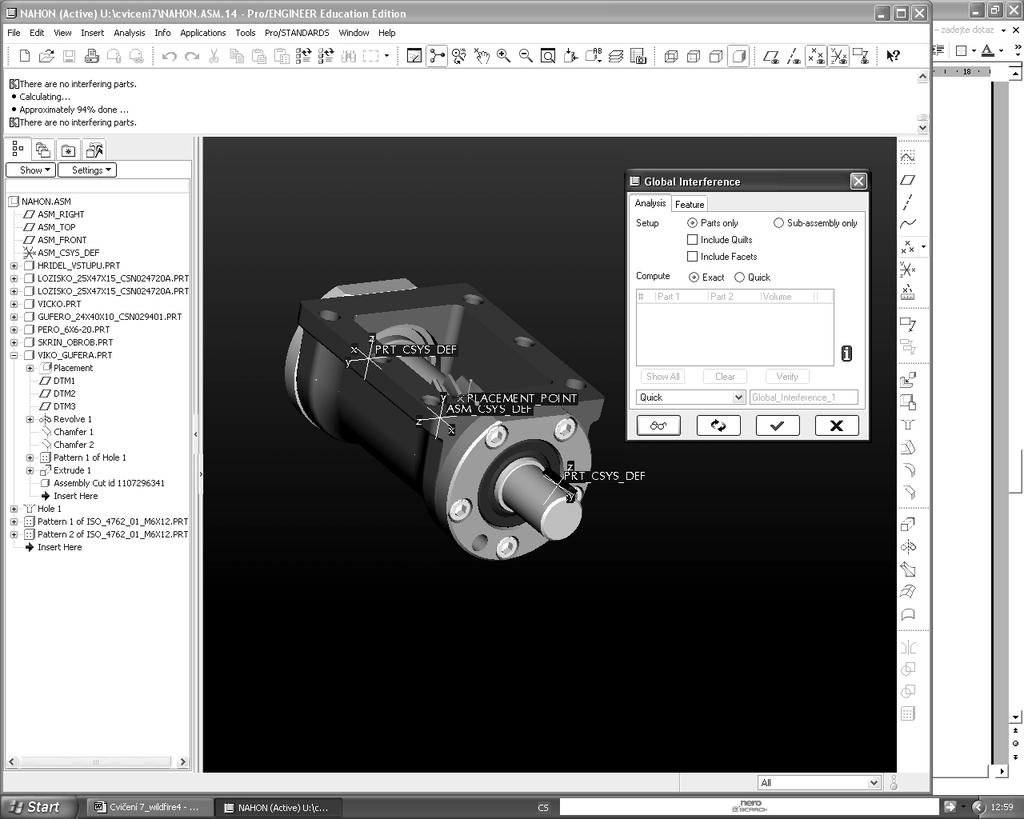Toggle datum planes display

771,56
